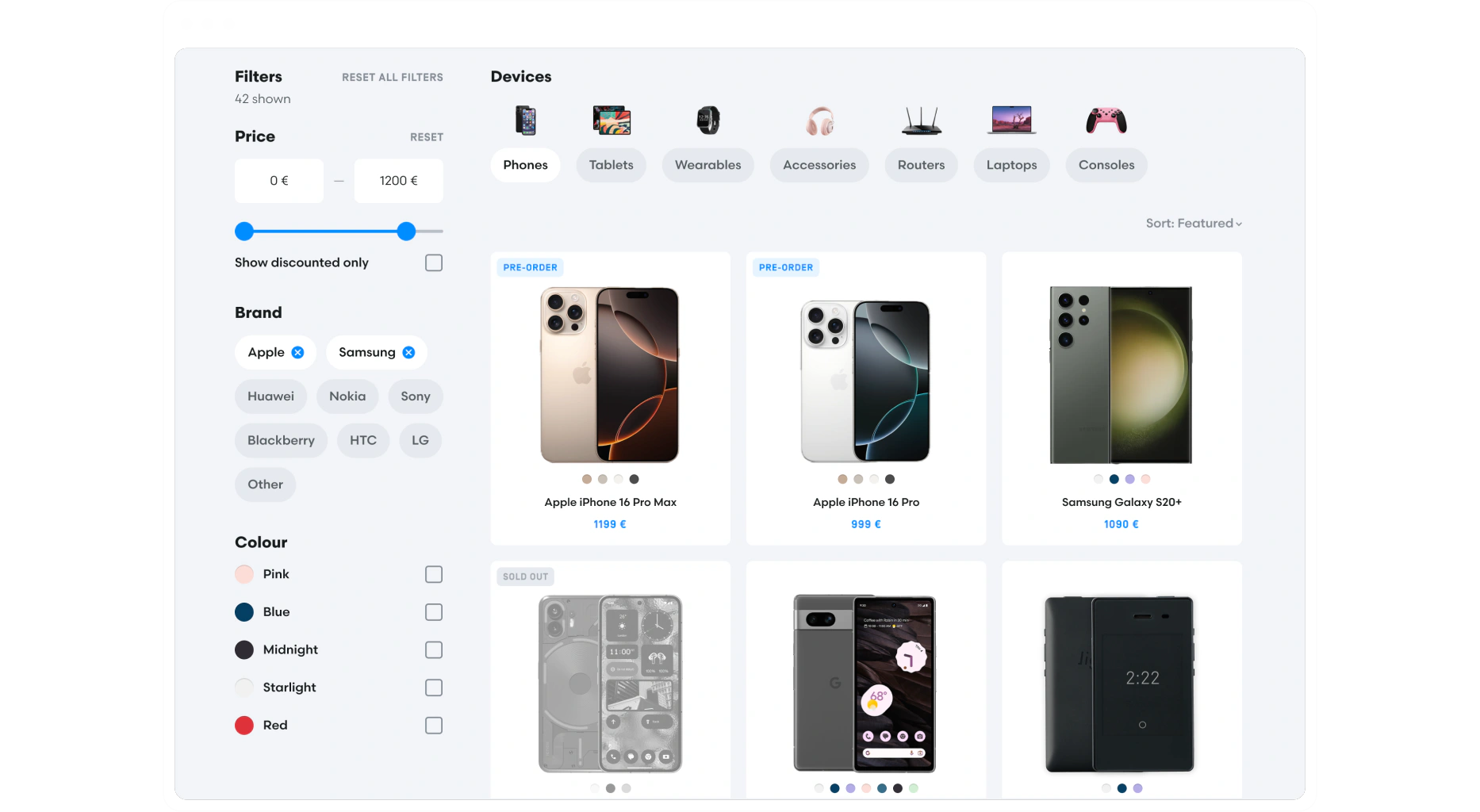Check the Starlight colour filter
1480x812 pixels.
pos(434,688)
